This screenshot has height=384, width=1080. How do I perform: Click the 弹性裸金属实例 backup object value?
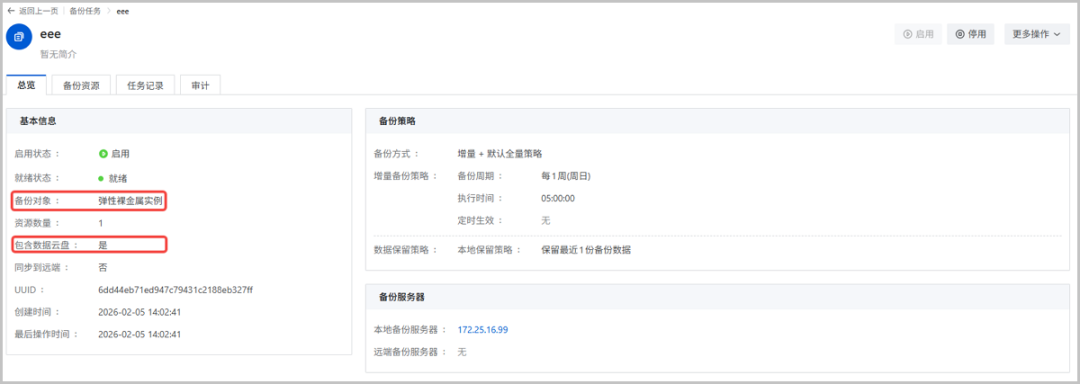point(130,201)
